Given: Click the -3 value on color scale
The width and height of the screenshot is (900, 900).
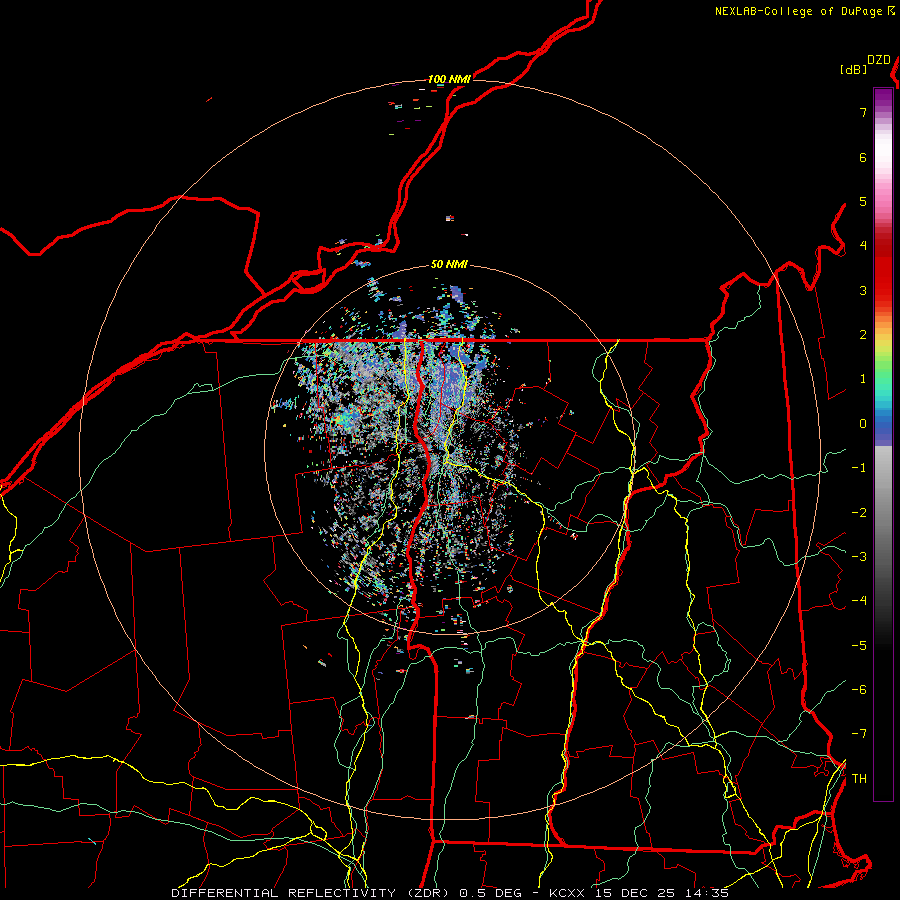Looking at the screenshot, I should pos(859,557).
